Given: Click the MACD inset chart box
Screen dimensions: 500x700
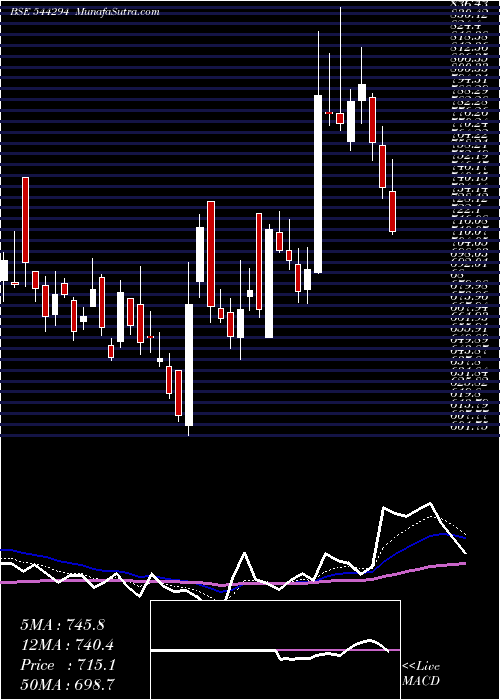Looking at the screenshot, I should coord(275,650).
